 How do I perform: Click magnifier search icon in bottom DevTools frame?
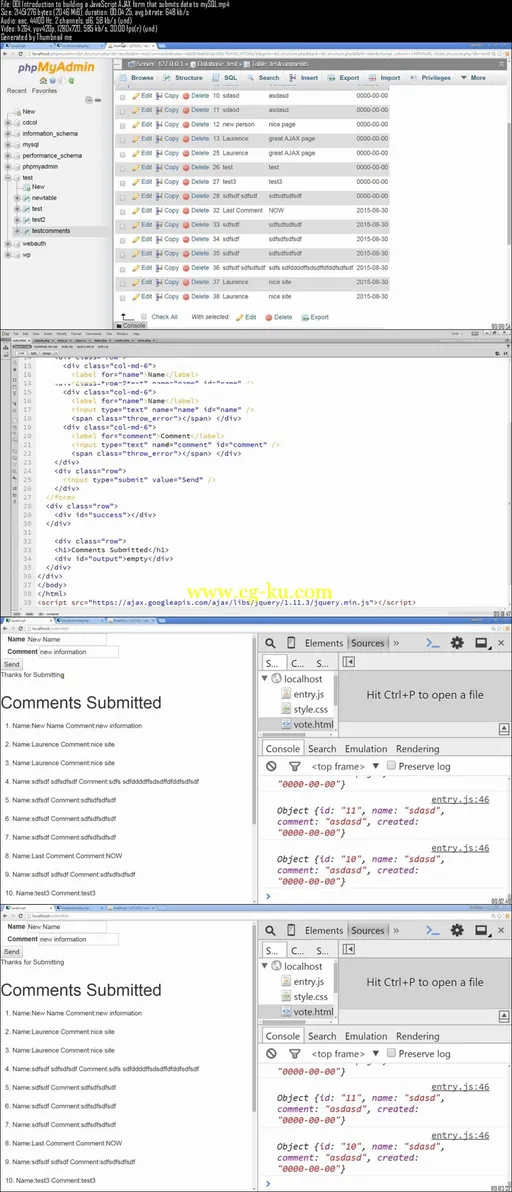pos(270,930)
